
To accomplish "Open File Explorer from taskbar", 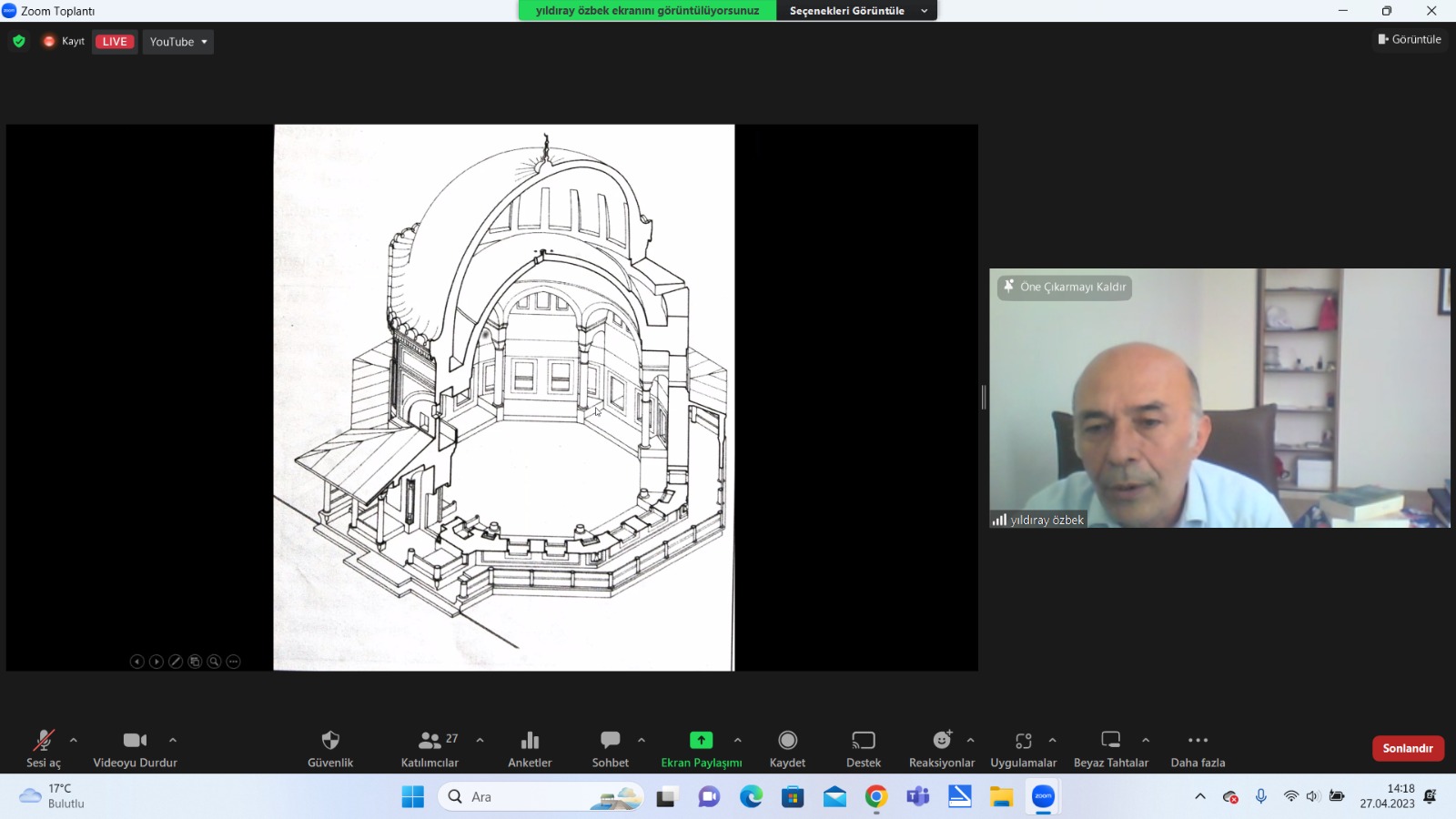I will pyautogui.click(x=1002, y=797).
